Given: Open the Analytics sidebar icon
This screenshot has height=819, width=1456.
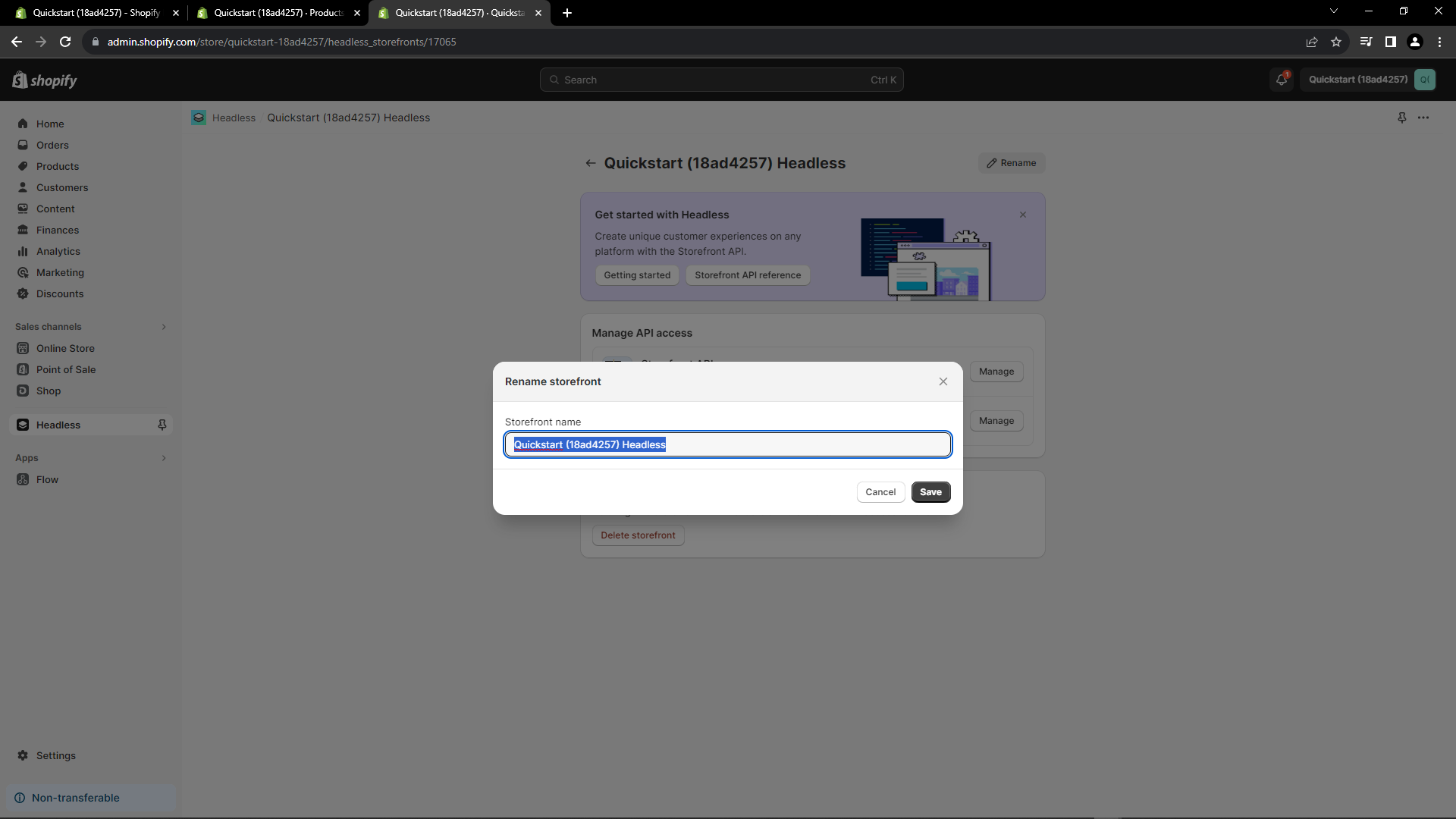Looking at the screenshot, I should pos(23,251).
